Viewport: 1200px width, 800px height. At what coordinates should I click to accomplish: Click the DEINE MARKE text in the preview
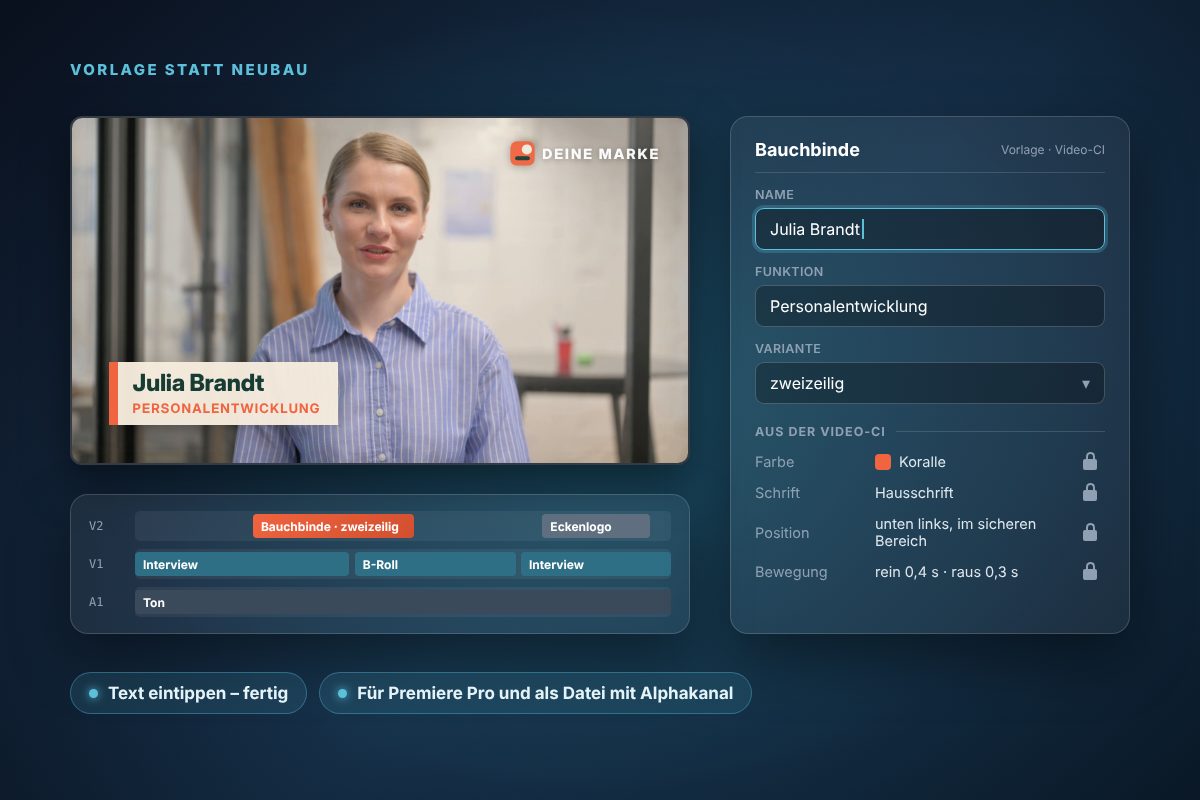click(600, 154)
